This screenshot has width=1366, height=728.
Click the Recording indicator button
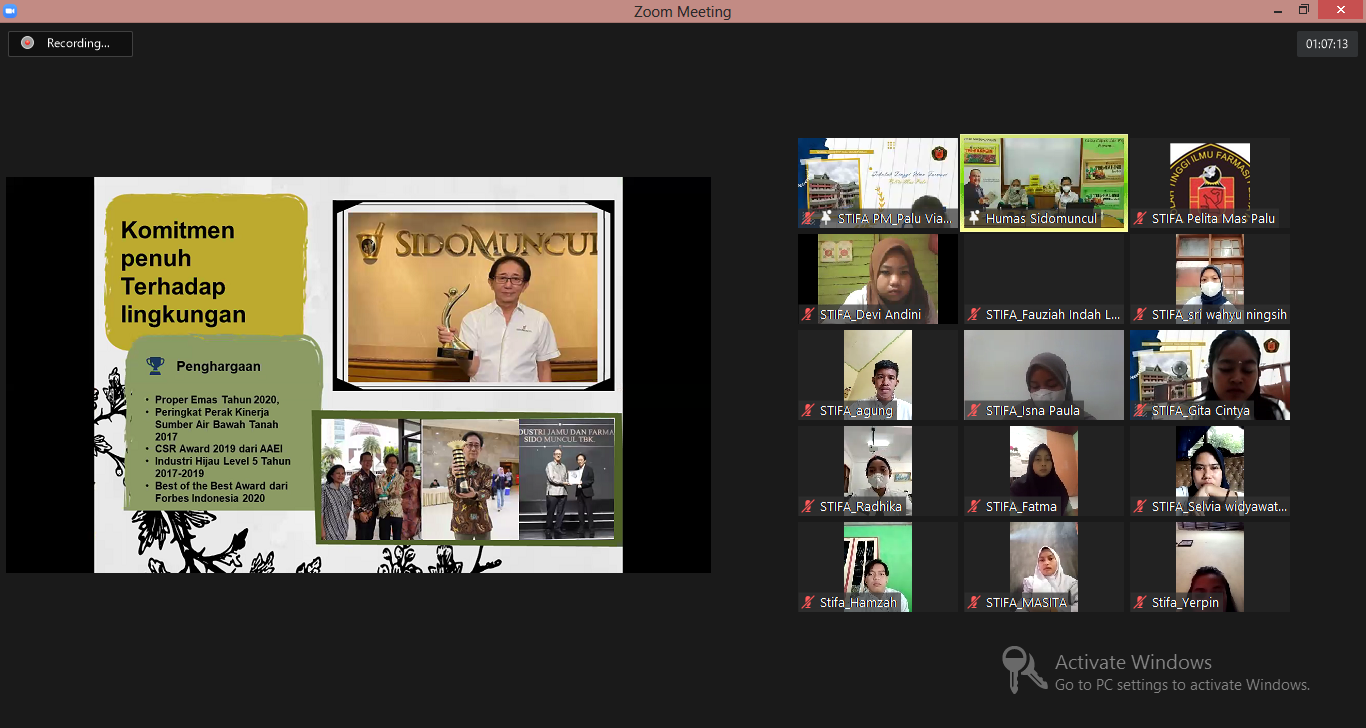coord(70,43)
